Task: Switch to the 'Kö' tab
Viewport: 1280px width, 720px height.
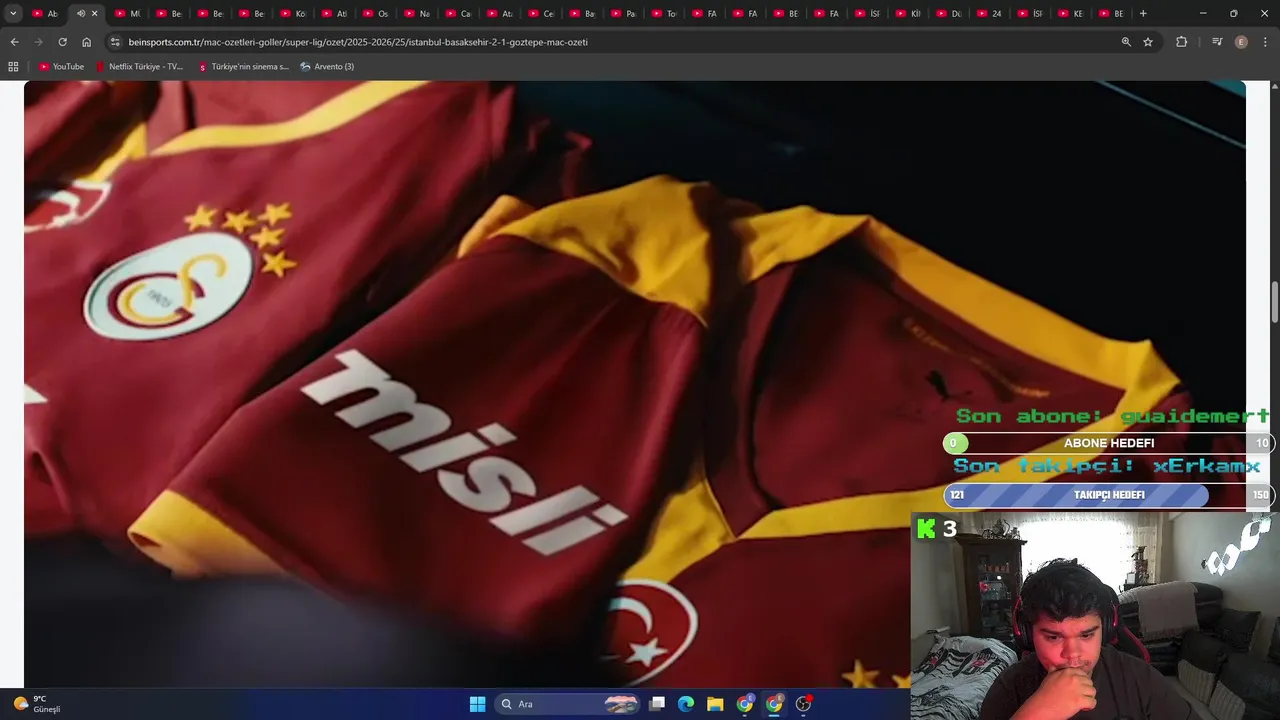Action: tap(292, 13)
